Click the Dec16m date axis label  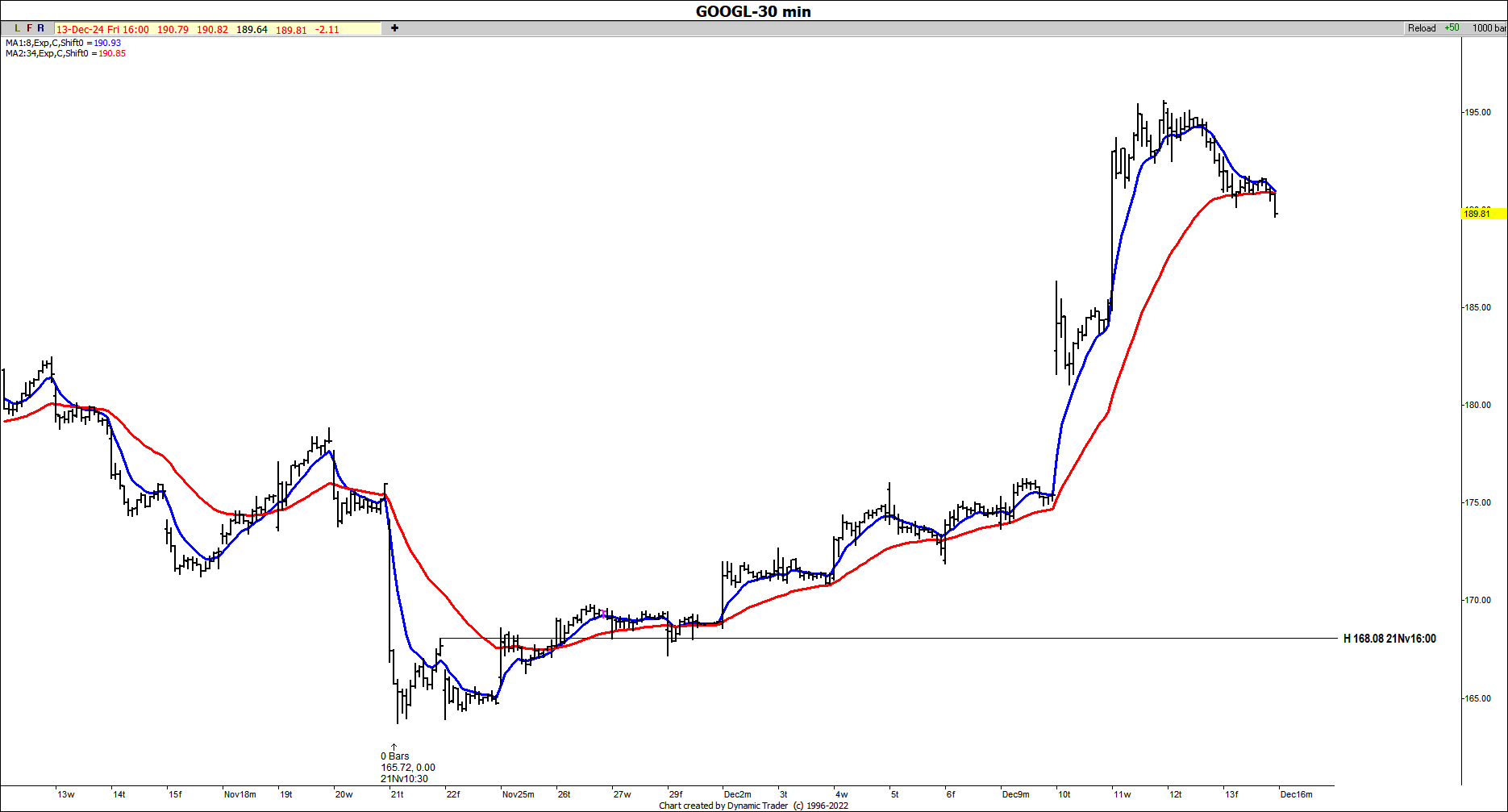click(1296, 794)
